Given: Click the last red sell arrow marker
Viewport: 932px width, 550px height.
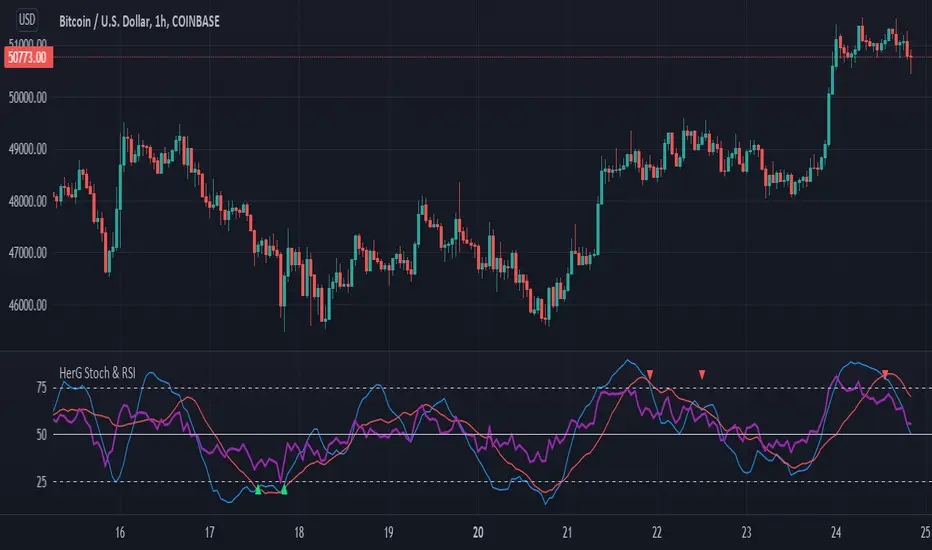Looking at the screenshot, I should click(885, 375).
